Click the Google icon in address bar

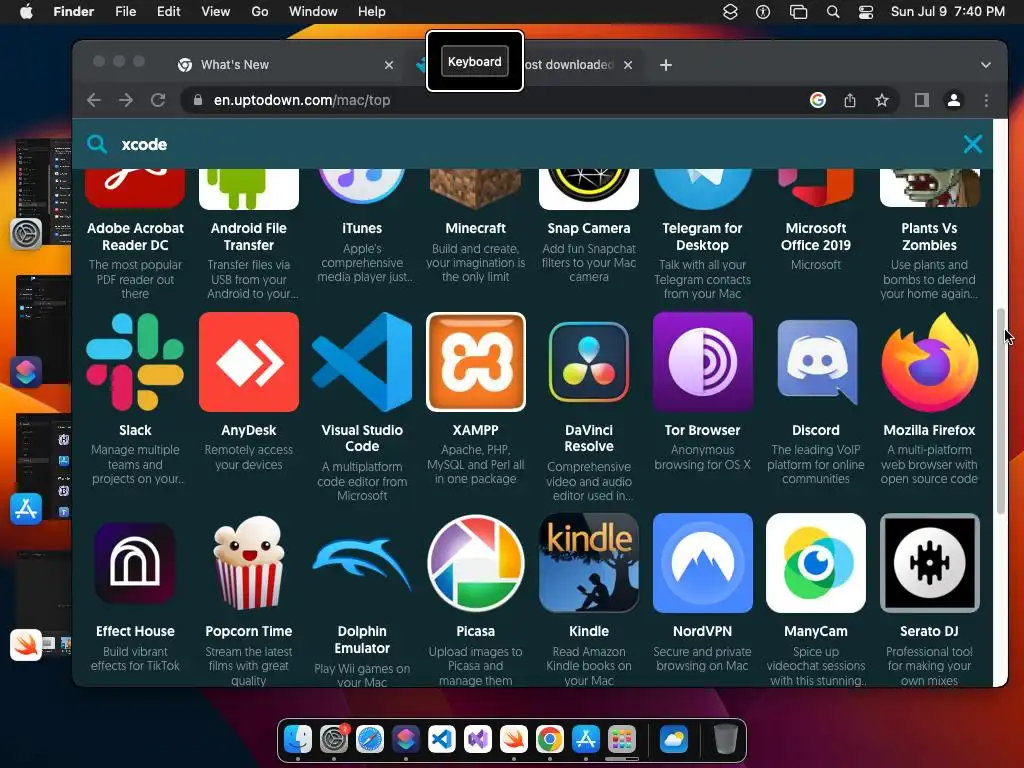(818, 100)
